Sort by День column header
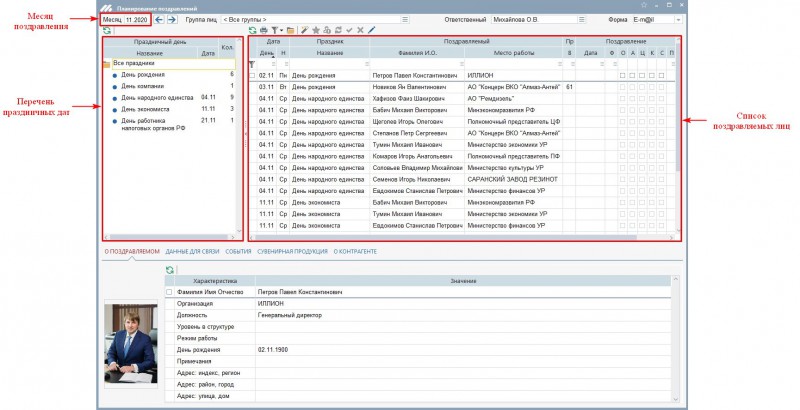The height and width of the screenshot is (410, 800). coord(267,53)
